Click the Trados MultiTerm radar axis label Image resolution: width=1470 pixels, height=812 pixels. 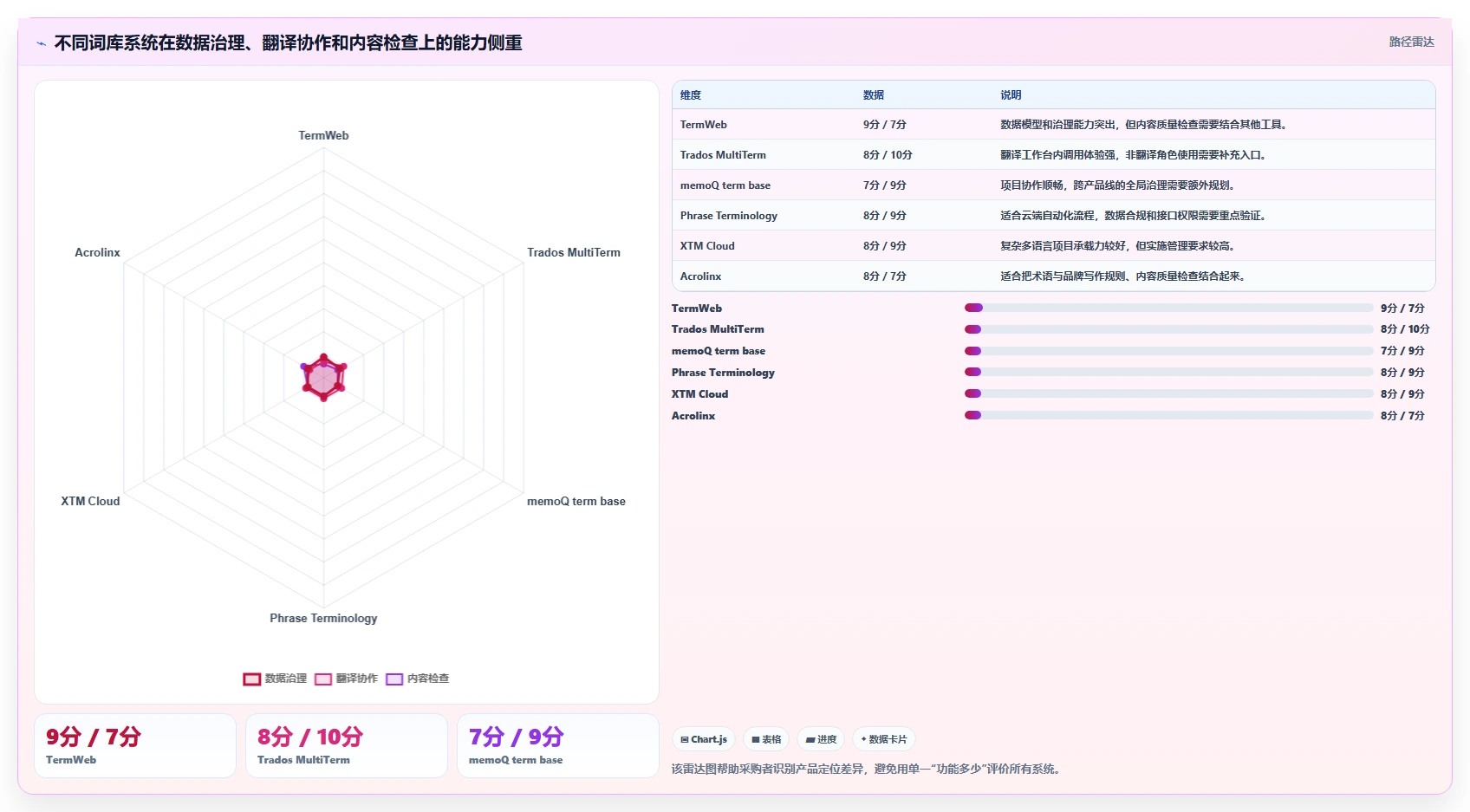[x=574, y=252]
